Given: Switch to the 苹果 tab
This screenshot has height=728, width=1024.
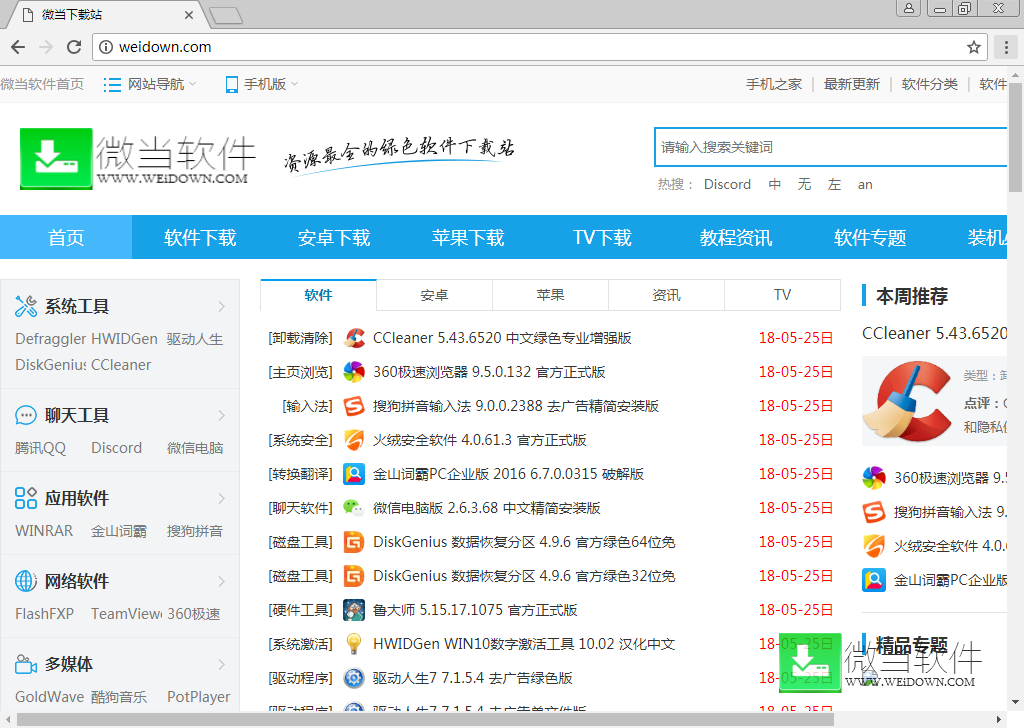Looking at the screenshot, I should 551,295.
